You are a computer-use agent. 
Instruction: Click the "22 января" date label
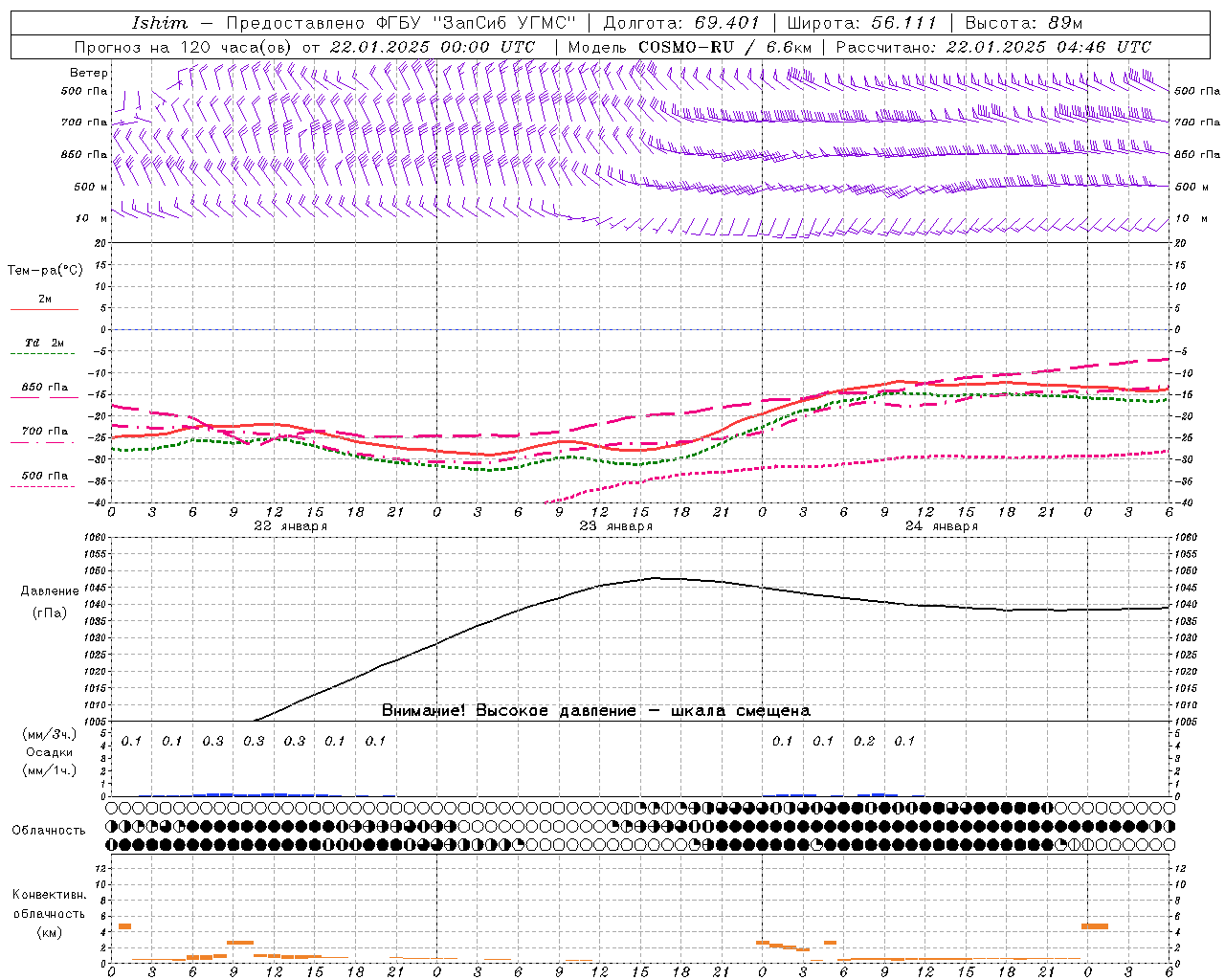click(290, 526)
